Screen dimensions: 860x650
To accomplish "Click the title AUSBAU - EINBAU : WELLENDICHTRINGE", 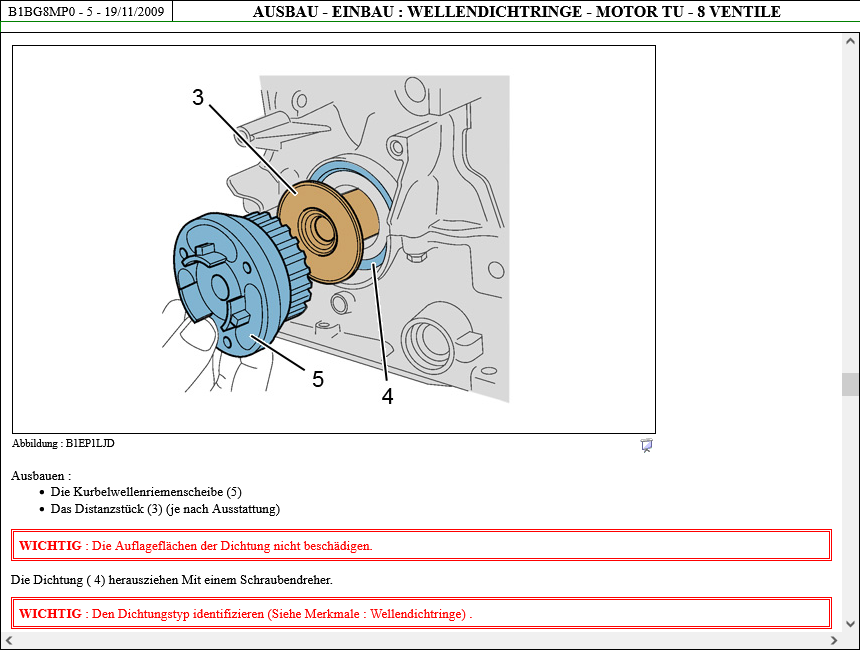I will 516,11.
